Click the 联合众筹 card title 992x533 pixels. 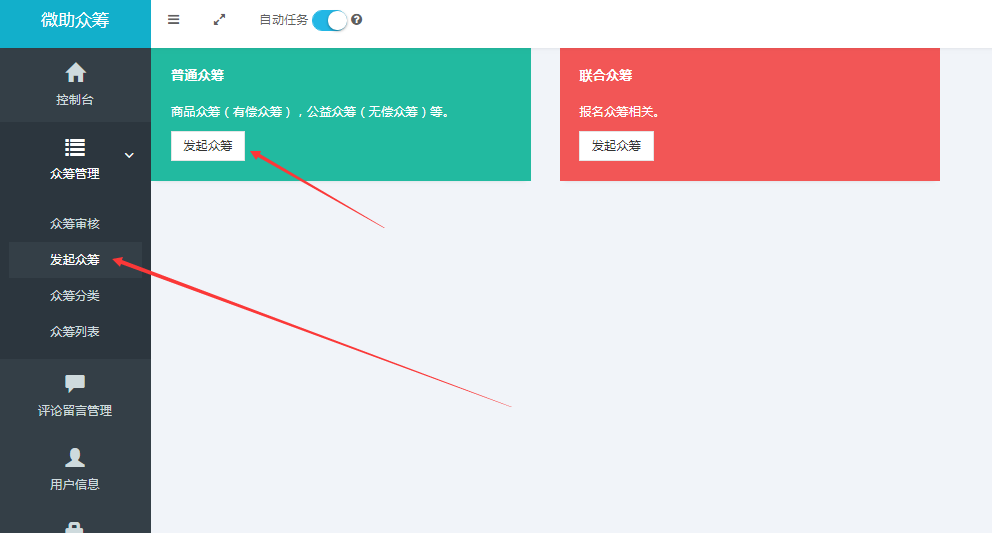tap(605, 75)
